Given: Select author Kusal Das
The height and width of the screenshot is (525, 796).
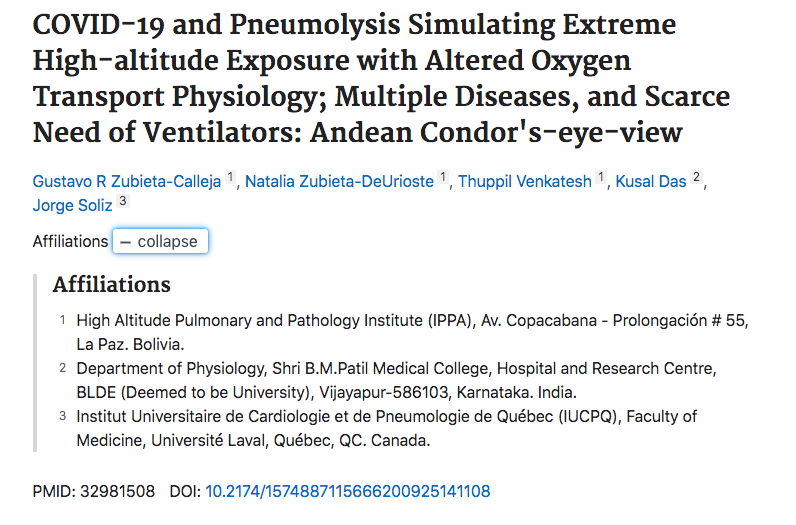Looking at the screenshot, I should click(652, 181).
